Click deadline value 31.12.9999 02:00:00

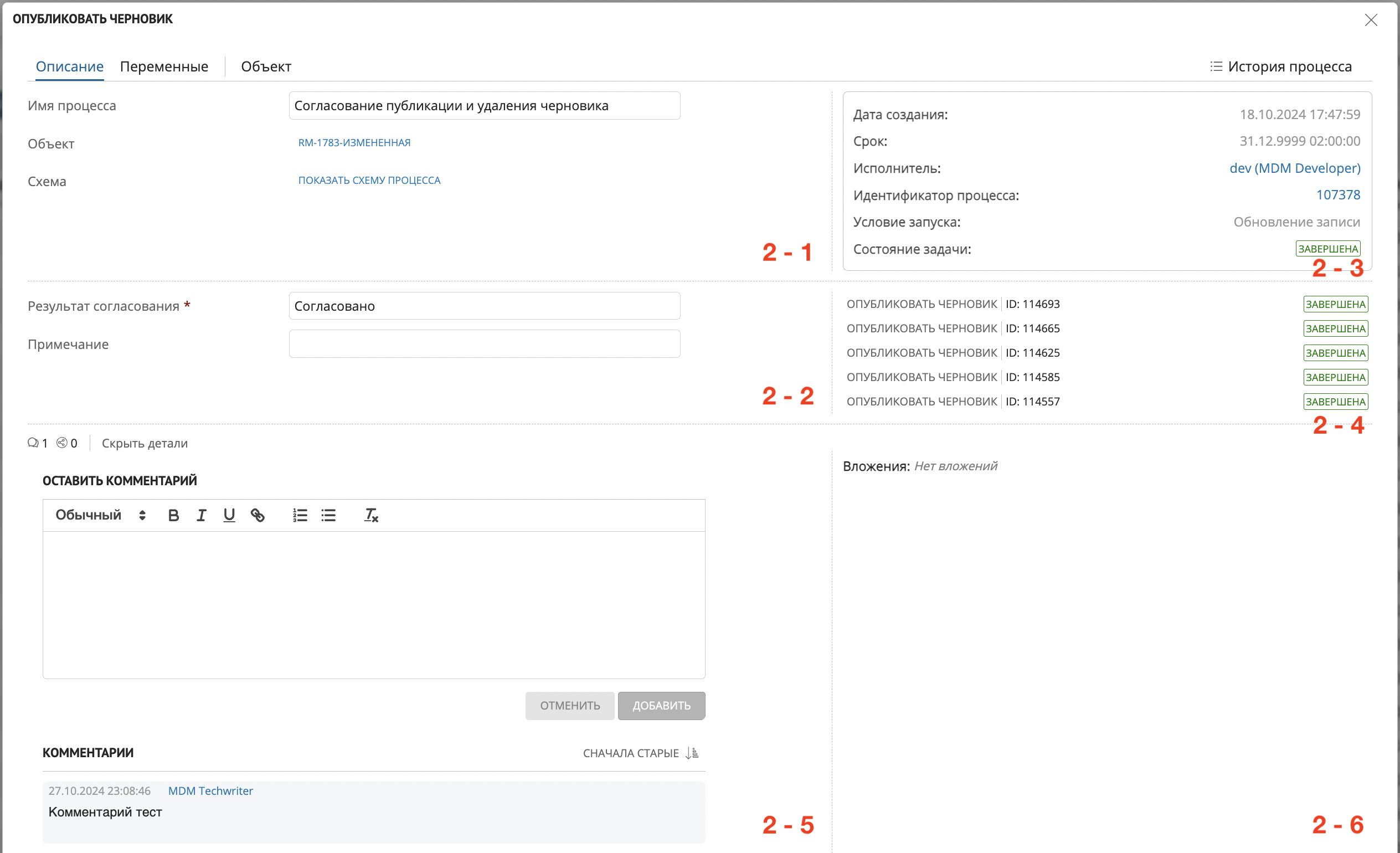1300,141
